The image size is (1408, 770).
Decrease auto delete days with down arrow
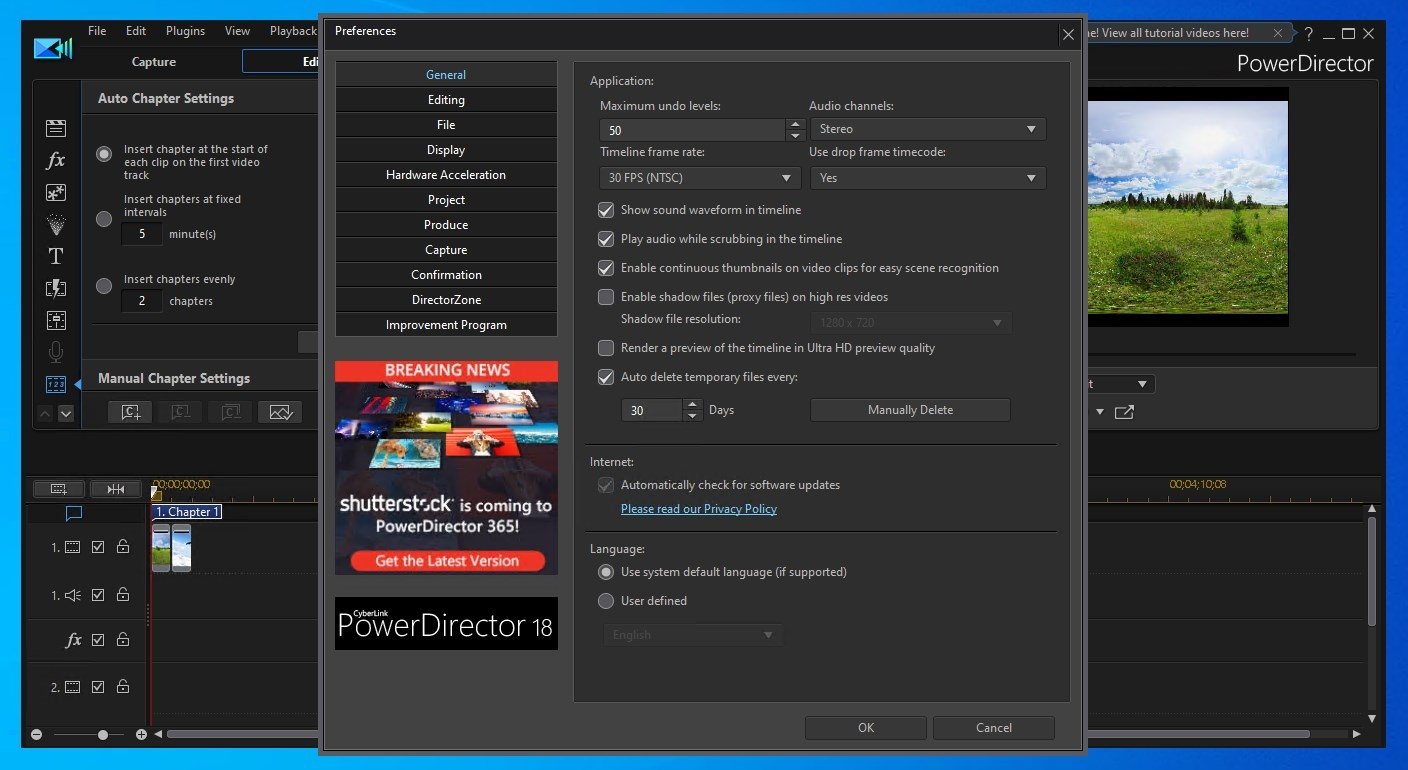click(x=693, y=415)
